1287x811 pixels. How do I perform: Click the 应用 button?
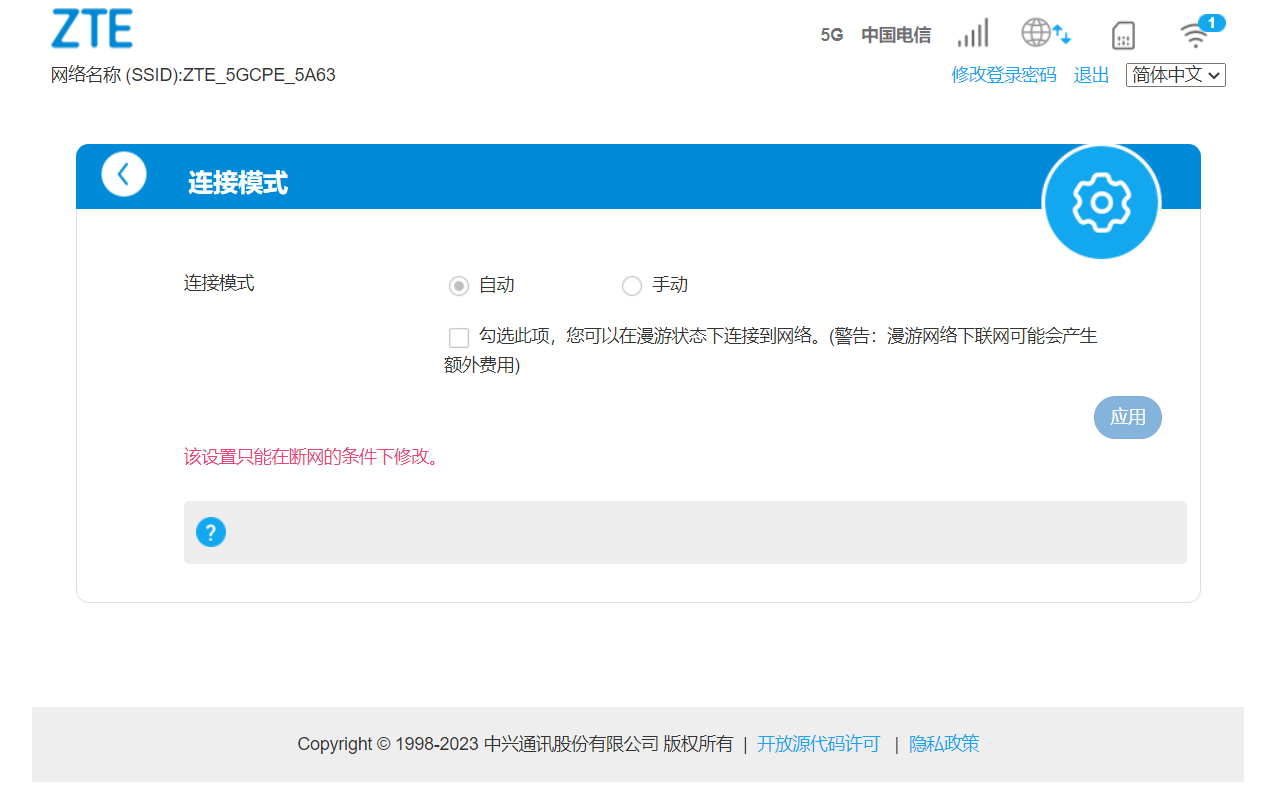pos(1127,417)
